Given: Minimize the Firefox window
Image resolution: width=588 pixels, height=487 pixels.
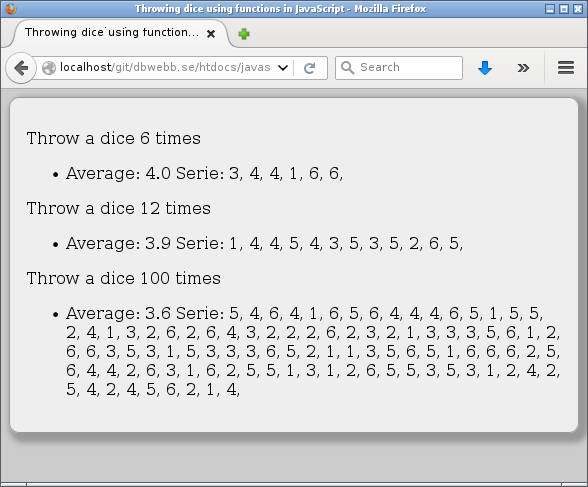Looking at the screenshot, I should 550,9.
